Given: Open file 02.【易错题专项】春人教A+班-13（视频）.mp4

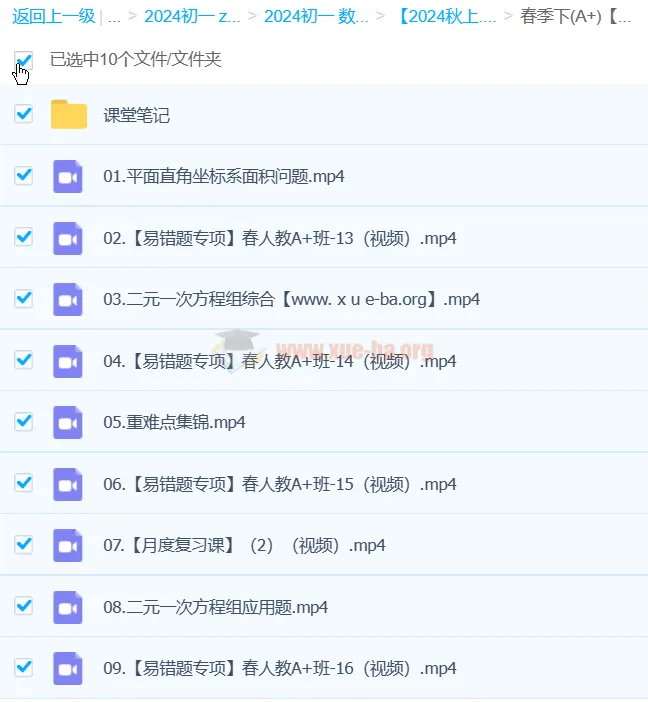Looking at the screenshot, I should [x=280, y=238].
